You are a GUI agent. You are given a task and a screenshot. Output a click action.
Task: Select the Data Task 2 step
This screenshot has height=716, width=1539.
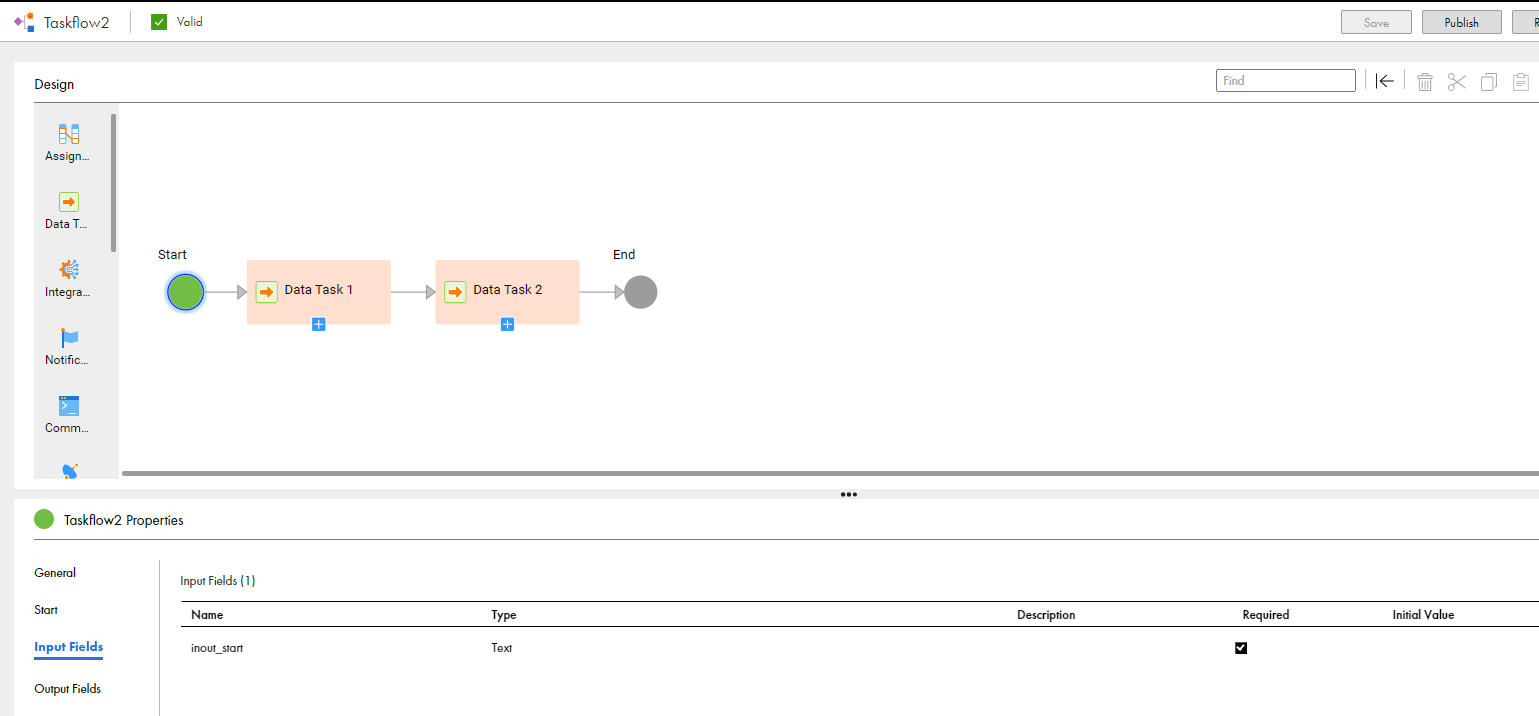(x=507, y=290)
